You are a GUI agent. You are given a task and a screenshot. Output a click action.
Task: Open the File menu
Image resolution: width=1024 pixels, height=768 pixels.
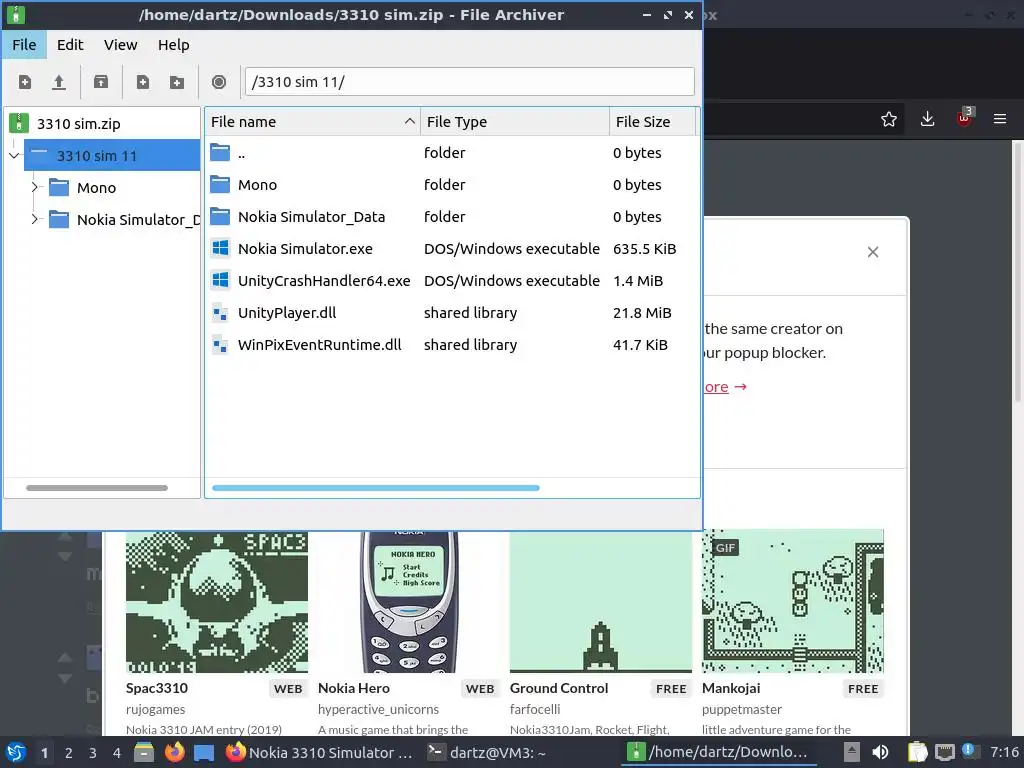24,44
